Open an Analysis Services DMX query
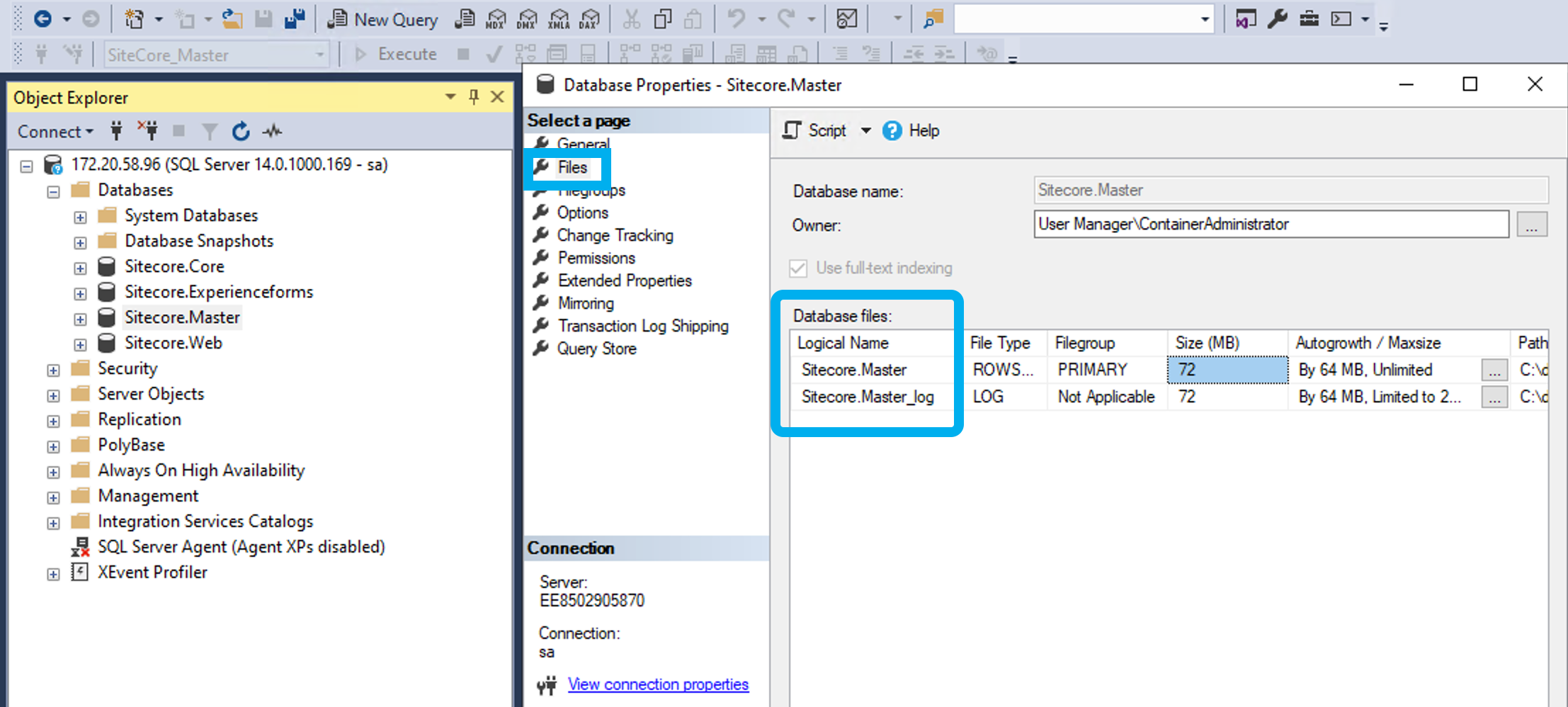 point(527,19)
